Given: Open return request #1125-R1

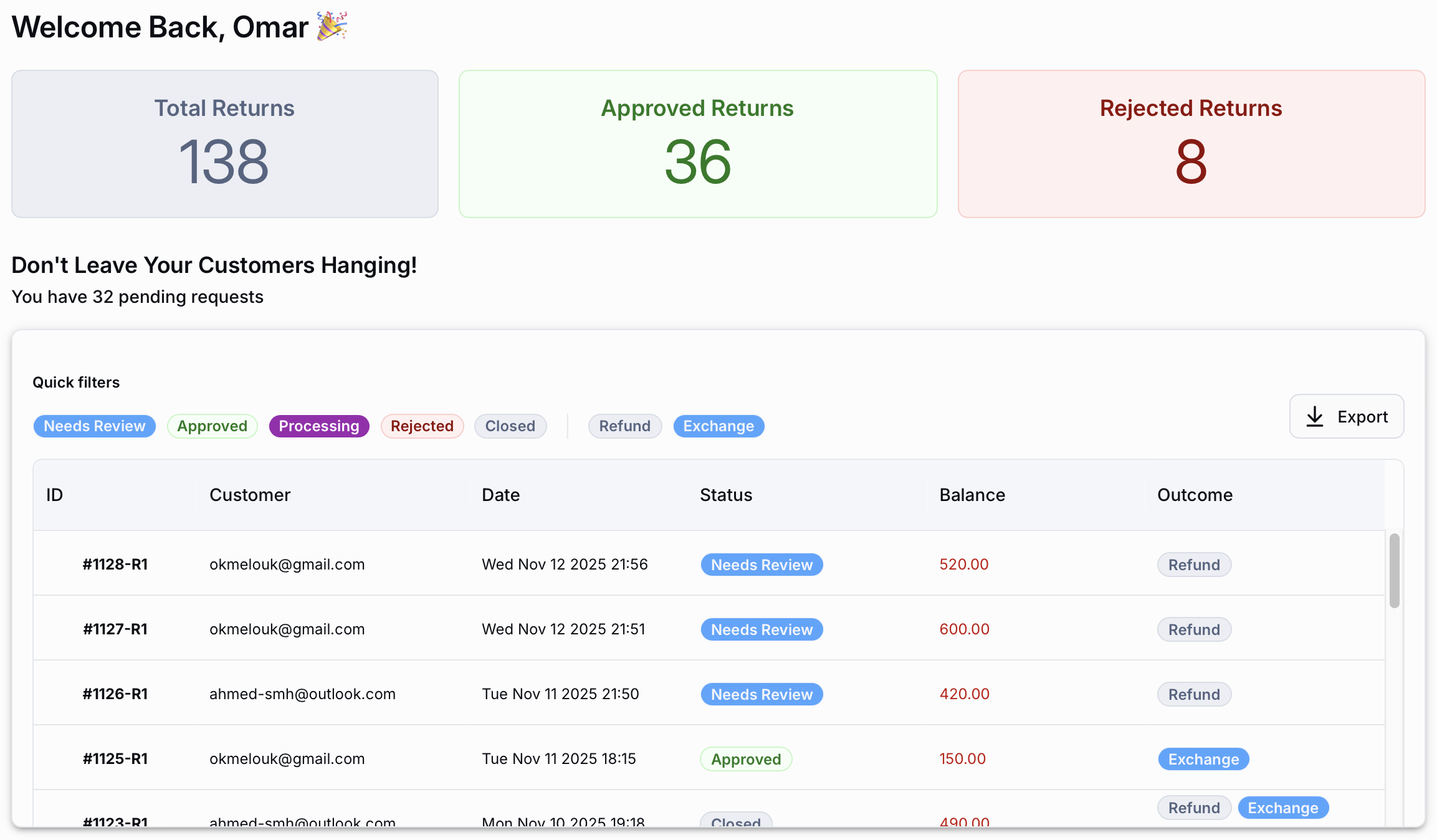Looking at the screenshot, I should (115, 759).
